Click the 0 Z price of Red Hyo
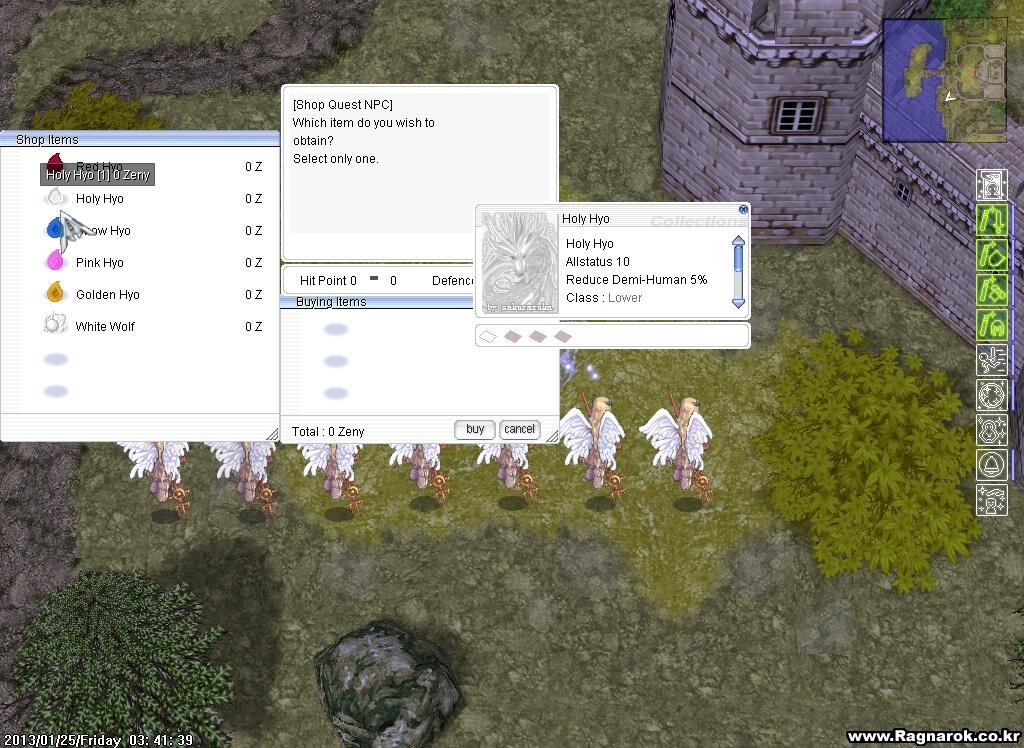This screenshot has height=748, width=1024. point(253,167)
